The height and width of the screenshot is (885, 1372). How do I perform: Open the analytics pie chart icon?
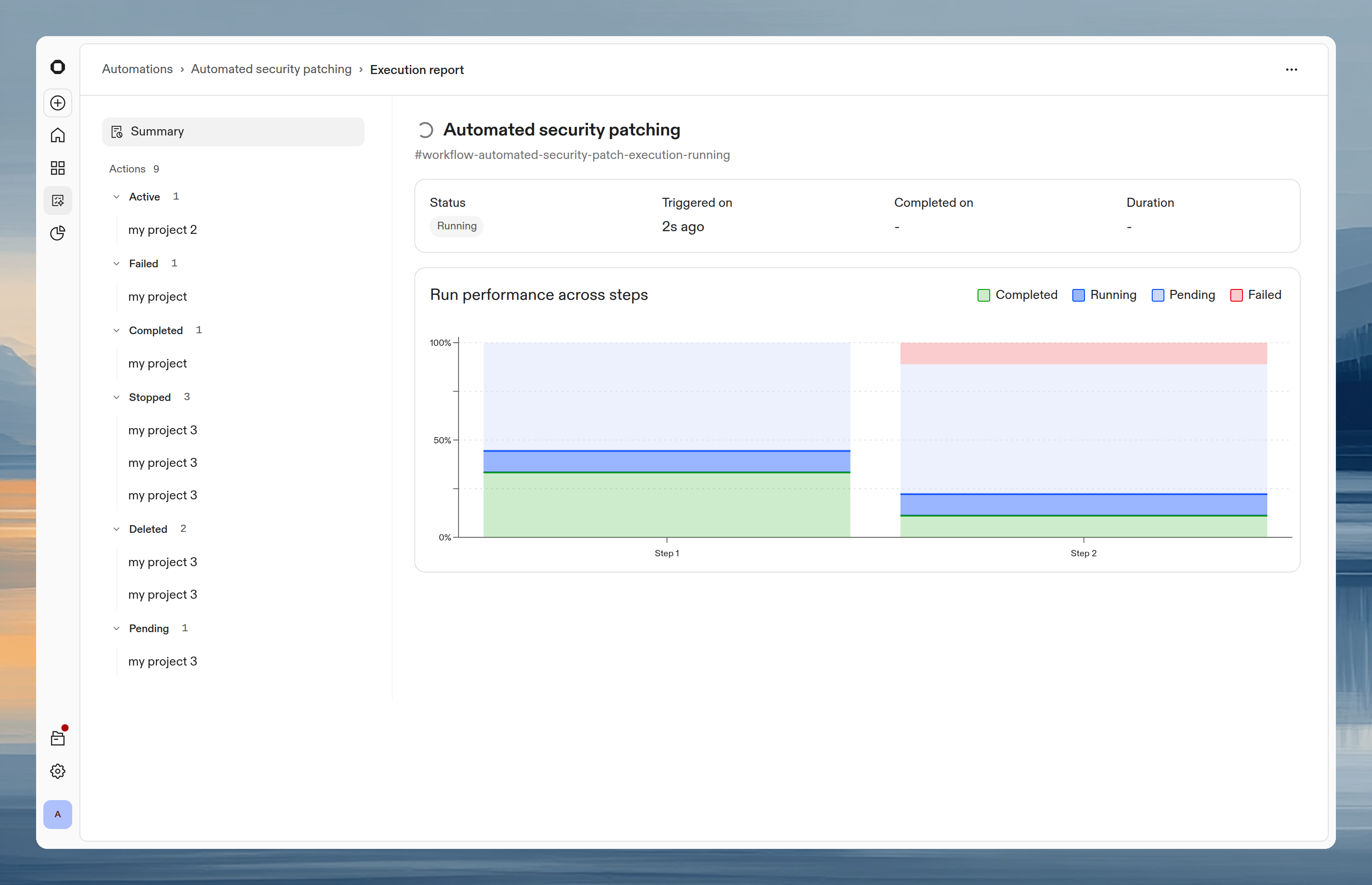(x=57, y=233)
